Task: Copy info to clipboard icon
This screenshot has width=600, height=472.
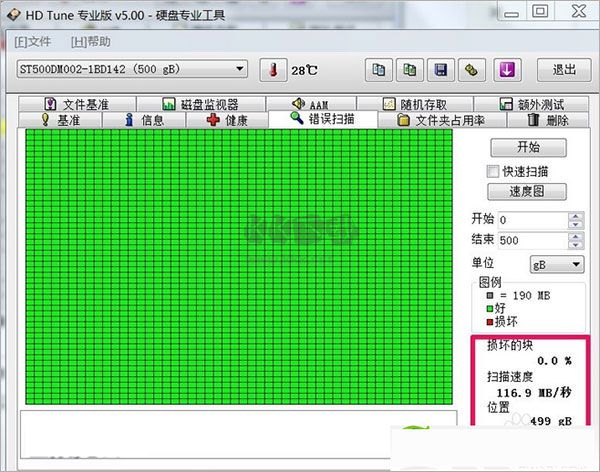Action: click(379, 70)
